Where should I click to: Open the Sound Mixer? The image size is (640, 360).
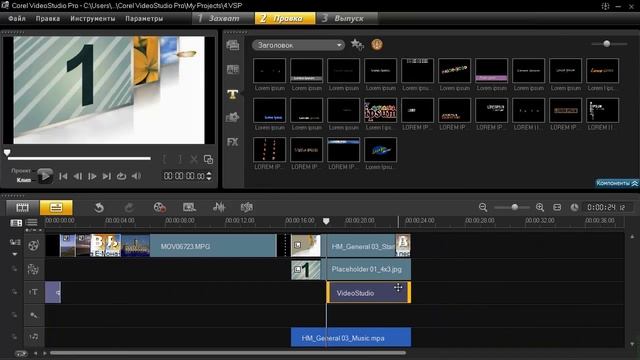[219, 207]
